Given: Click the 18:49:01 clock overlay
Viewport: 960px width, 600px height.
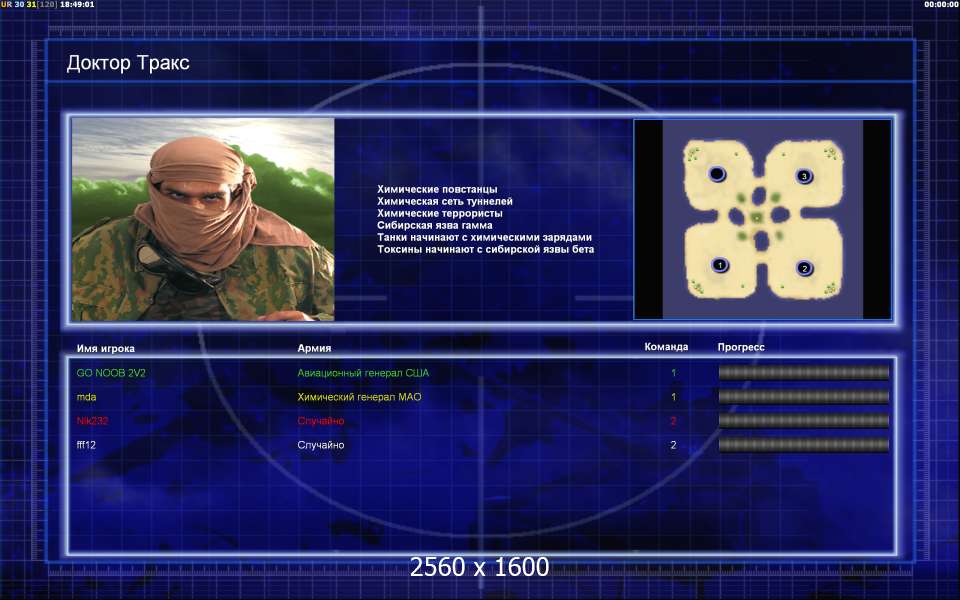Looking at the screenshot, I should [77, 4].
